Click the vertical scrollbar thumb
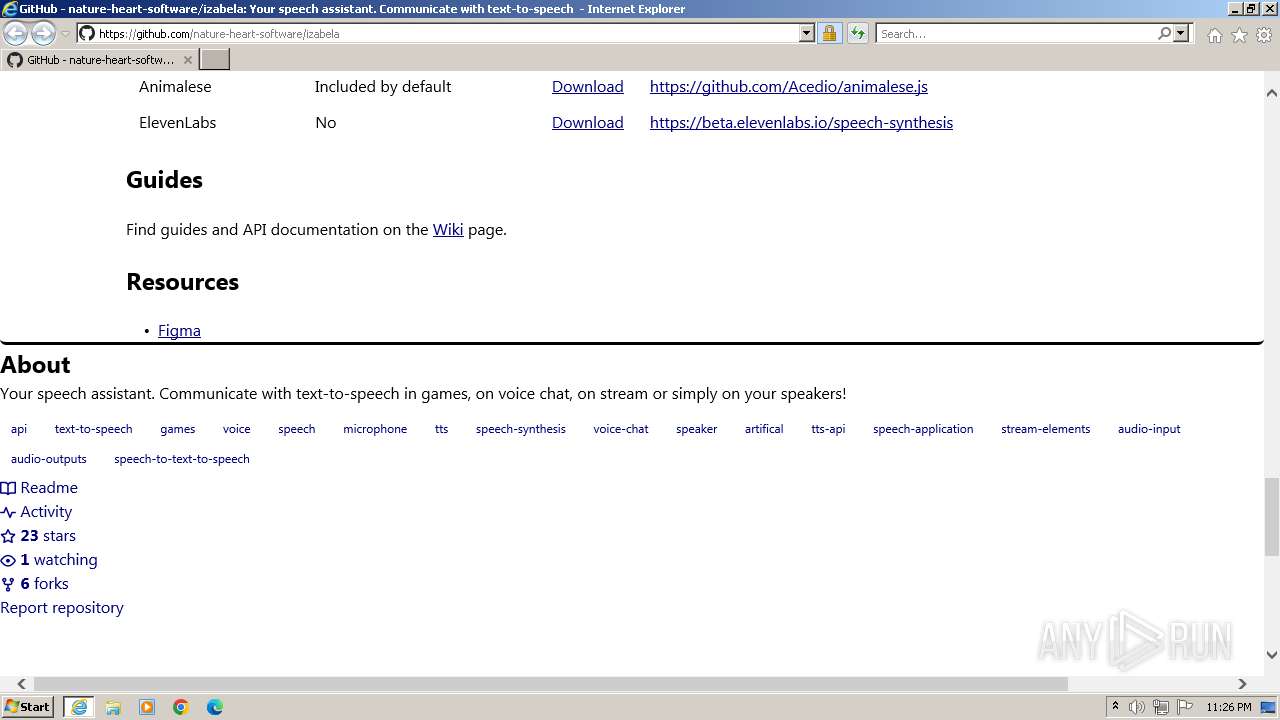The image size is (1280, 720). coord(1272,516)
